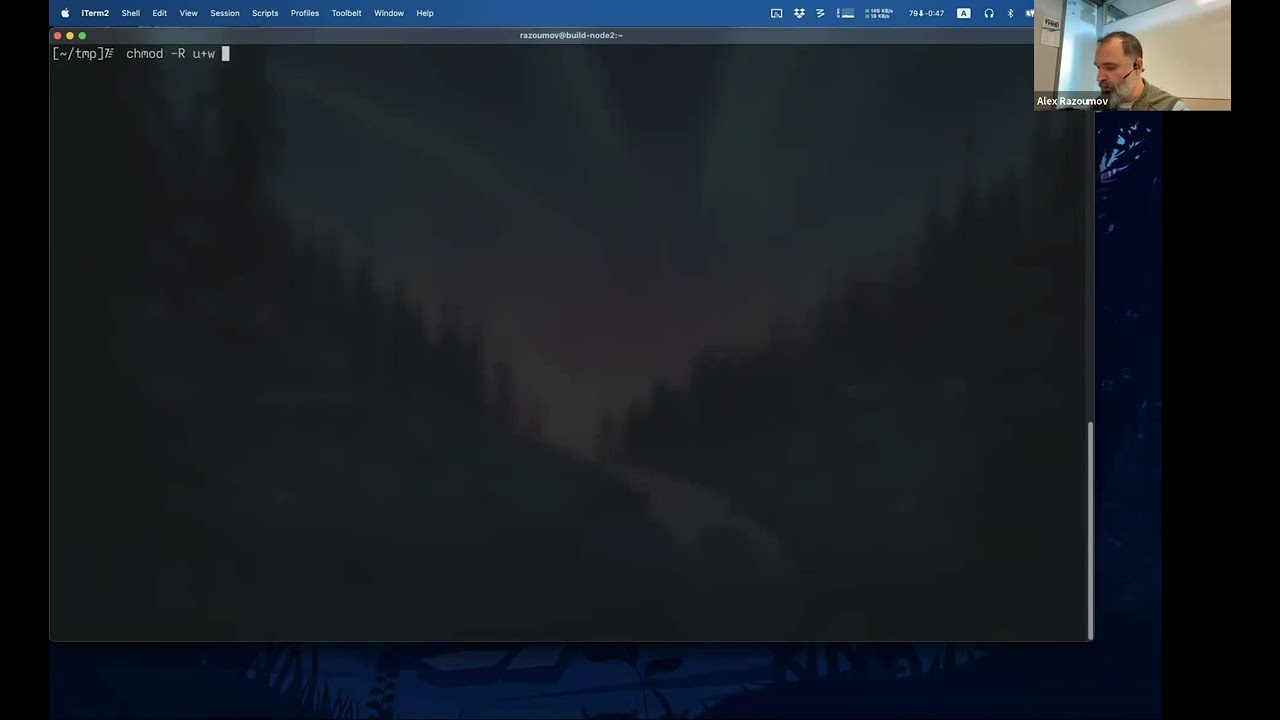
Task: Click the chmod -R u+w command text
Action: 170,54
